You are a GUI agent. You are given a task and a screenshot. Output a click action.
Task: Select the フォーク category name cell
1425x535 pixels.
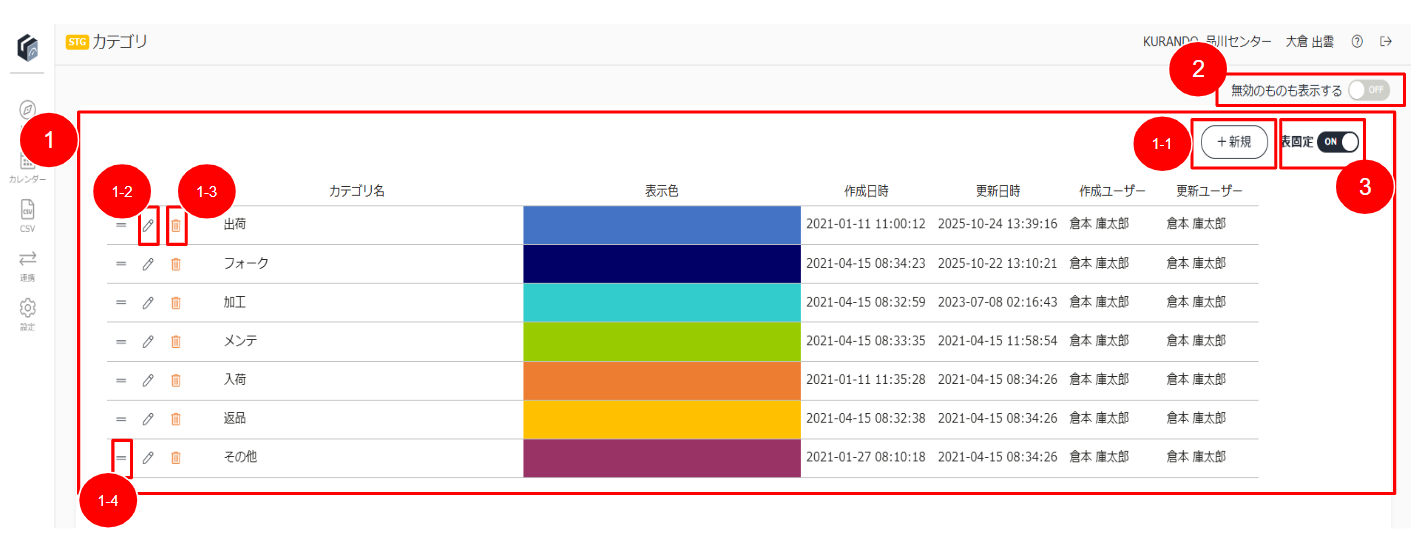pos(246,264)
